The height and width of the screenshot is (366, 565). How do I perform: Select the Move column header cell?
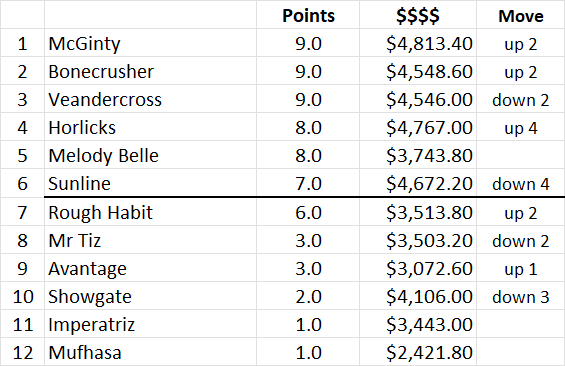(521, 15)
